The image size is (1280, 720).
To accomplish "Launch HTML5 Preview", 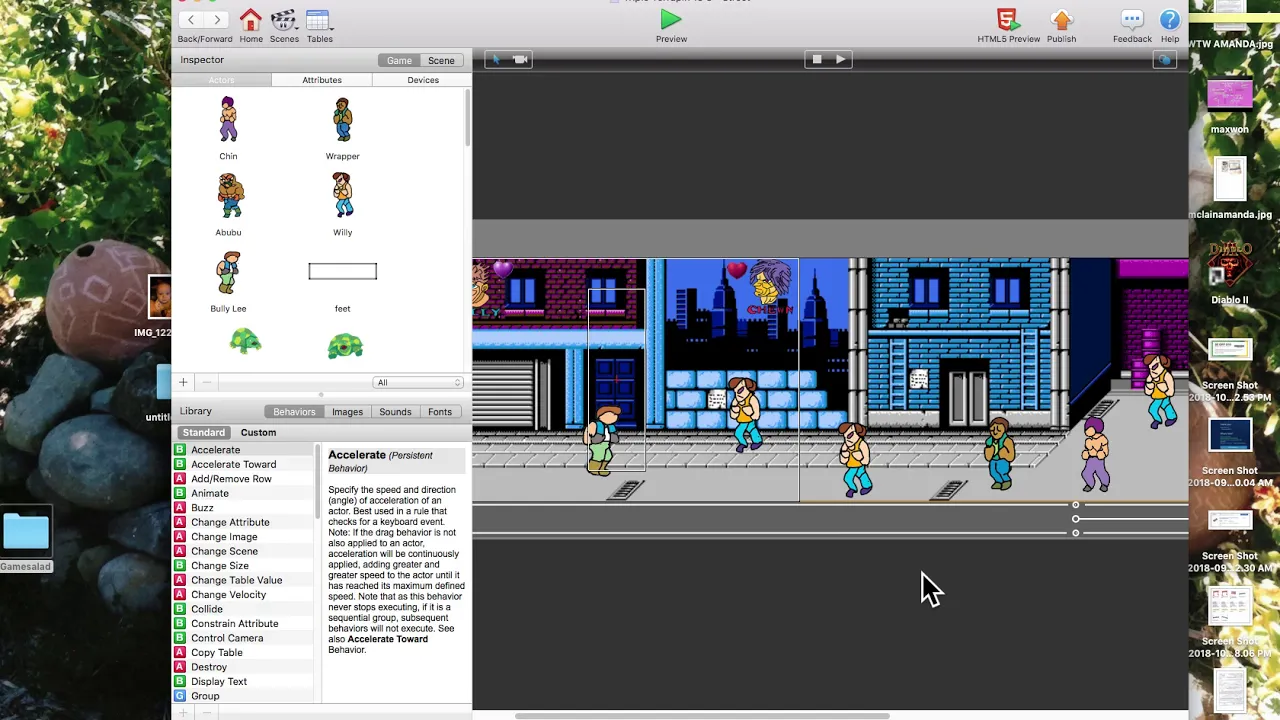I will (1007, 19).
